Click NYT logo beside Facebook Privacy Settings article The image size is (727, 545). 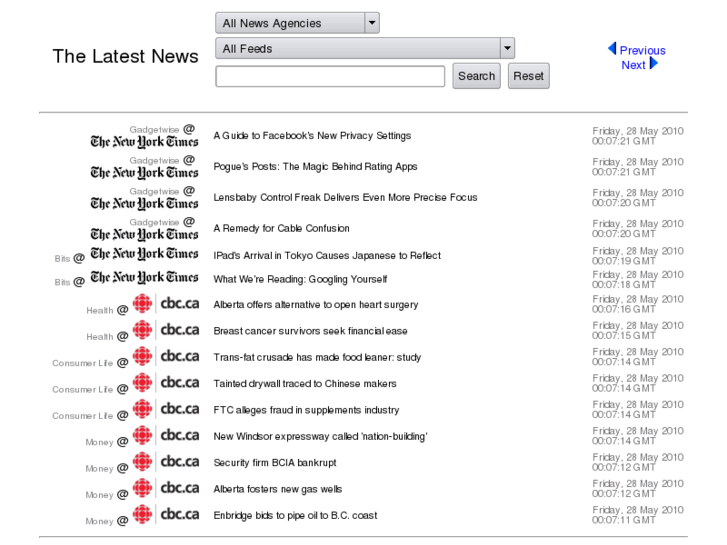pos(144,141)
